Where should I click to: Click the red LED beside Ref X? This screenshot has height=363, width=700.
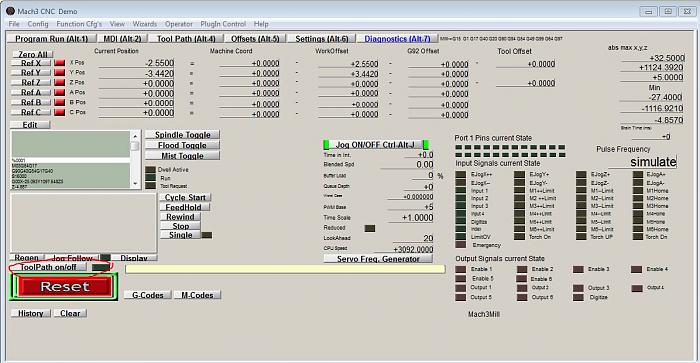click(x=59, y=63)
